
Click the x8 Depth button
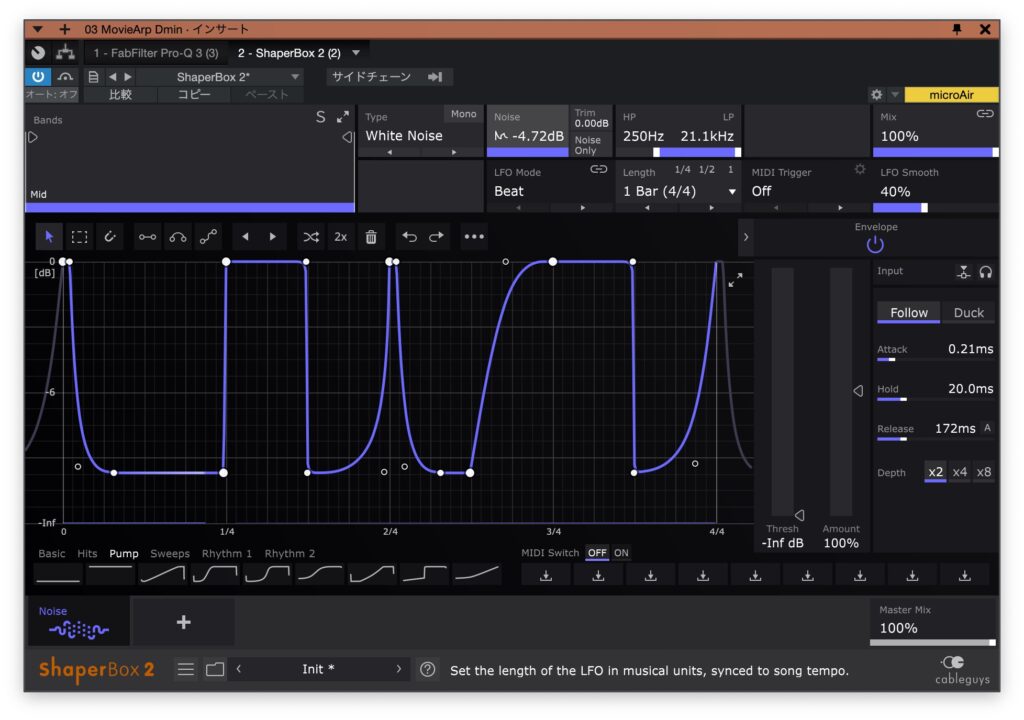[x=983, y=472]
